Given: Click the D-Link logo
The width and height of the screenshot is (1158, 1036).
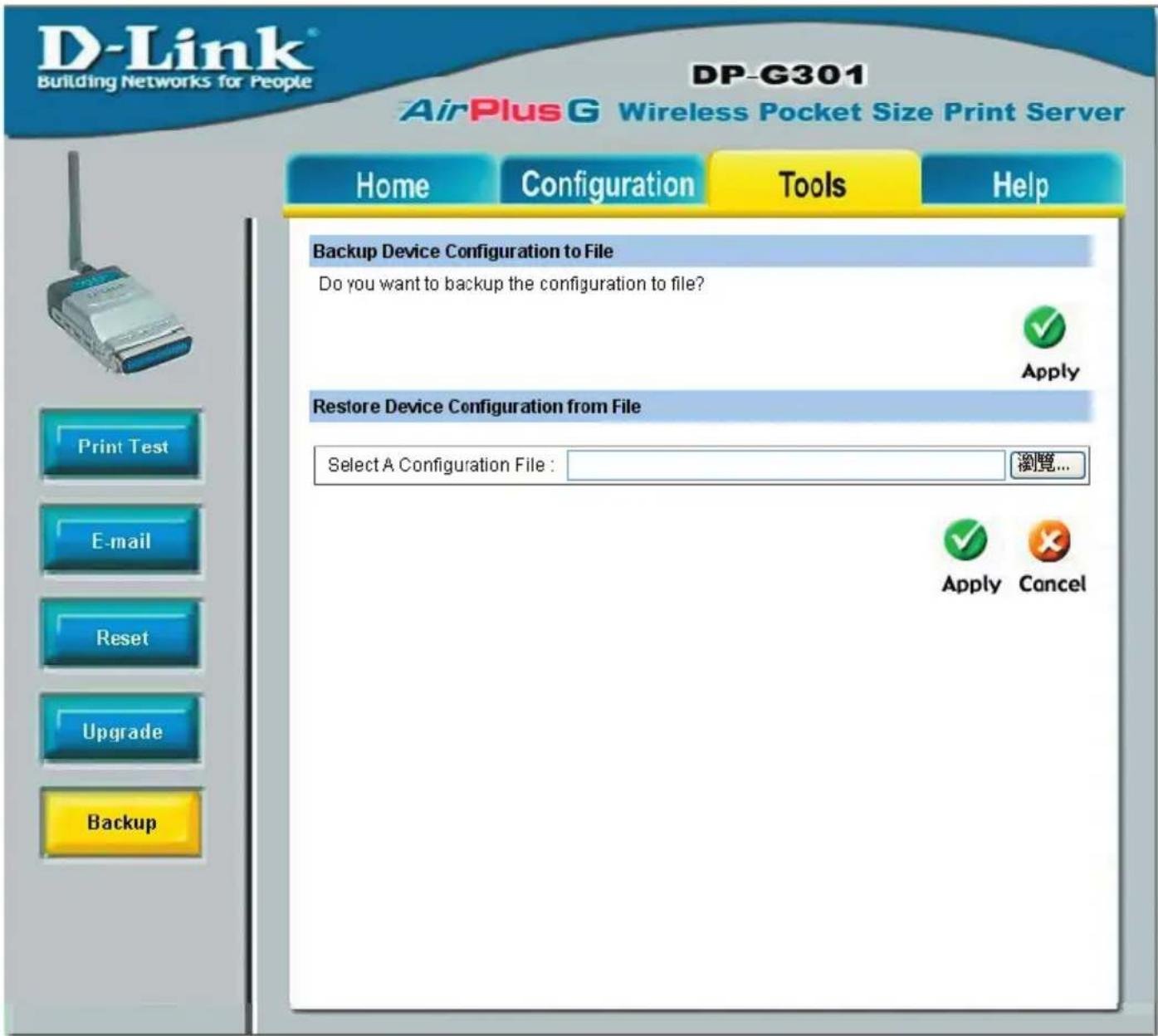Looking at the screenshot, I should coord(175,57).
